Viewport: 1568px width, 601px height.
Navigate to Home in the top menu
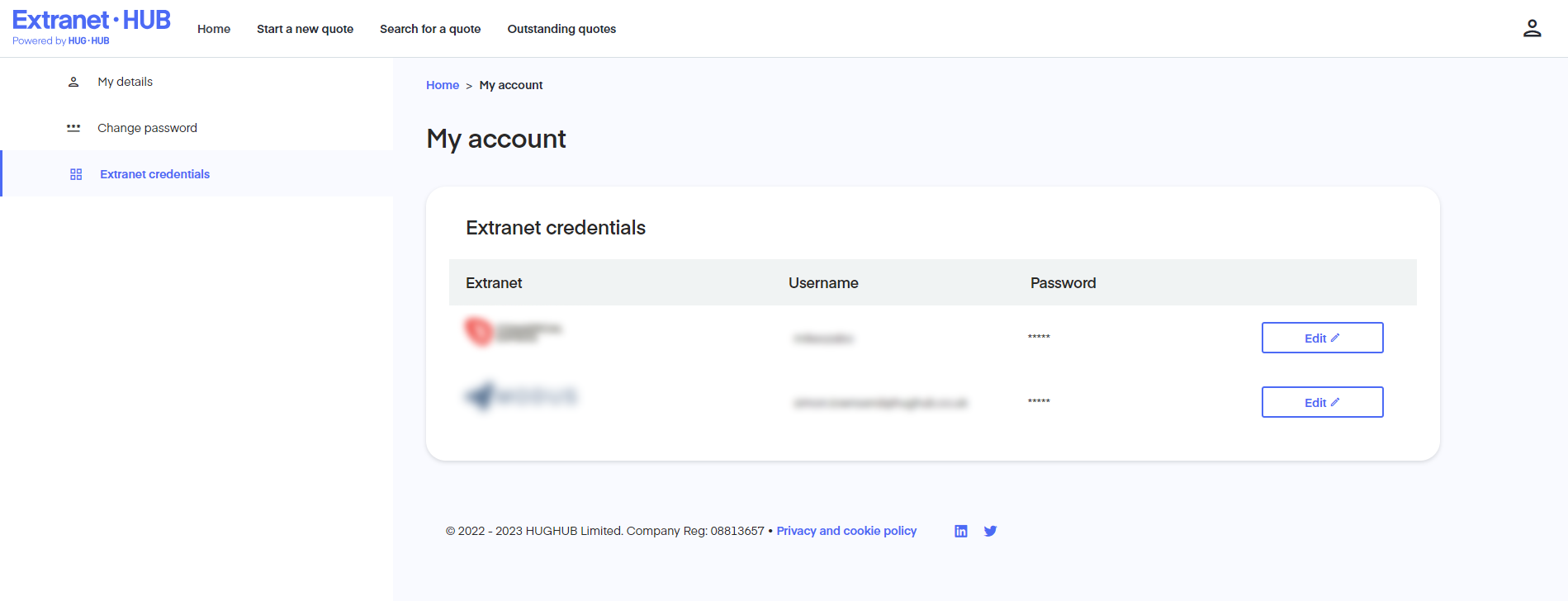(x=213, y=29)
